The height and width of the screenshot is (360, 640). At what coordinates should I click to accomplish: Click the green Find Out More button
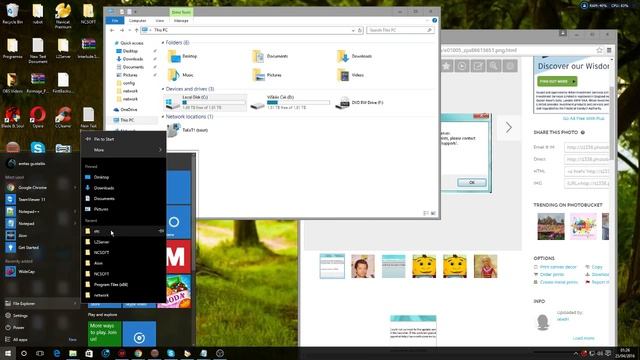tap(557, 81)
